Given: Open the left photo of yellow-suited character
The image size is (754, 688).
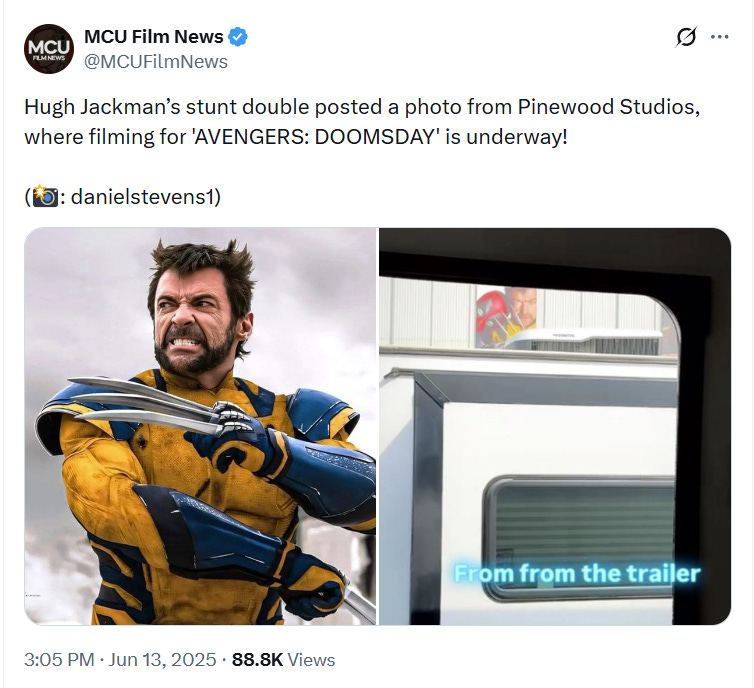Looking at the screenshot, I should pos(200,426).
